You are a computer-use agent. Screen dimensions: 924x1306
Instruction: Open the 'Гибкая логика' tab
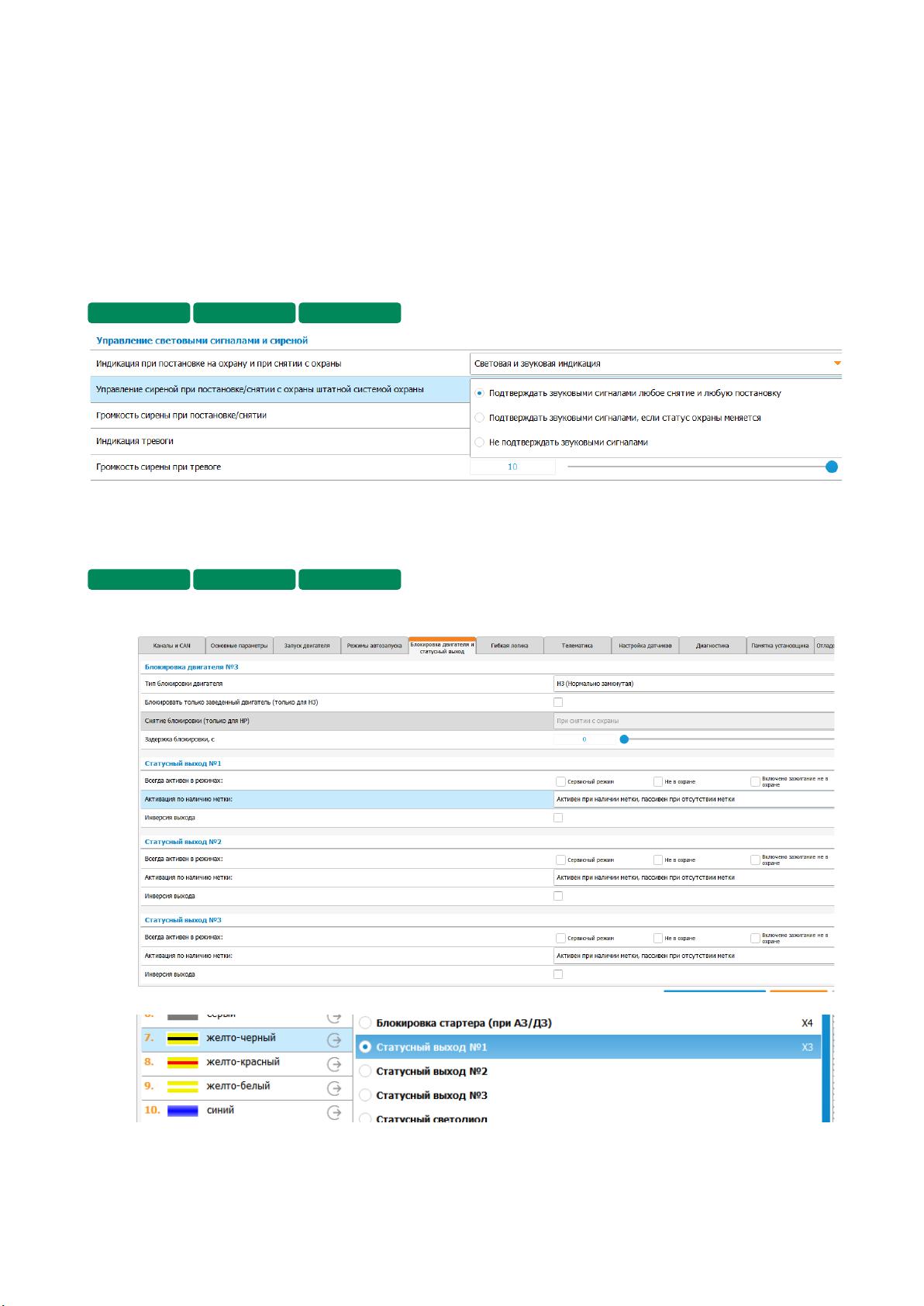click(509, 646)
